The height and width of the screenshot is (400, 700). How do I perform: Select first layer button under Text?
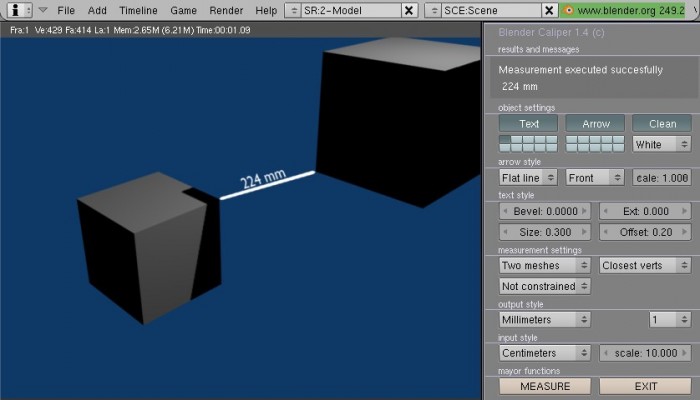(x=504, y=140)
